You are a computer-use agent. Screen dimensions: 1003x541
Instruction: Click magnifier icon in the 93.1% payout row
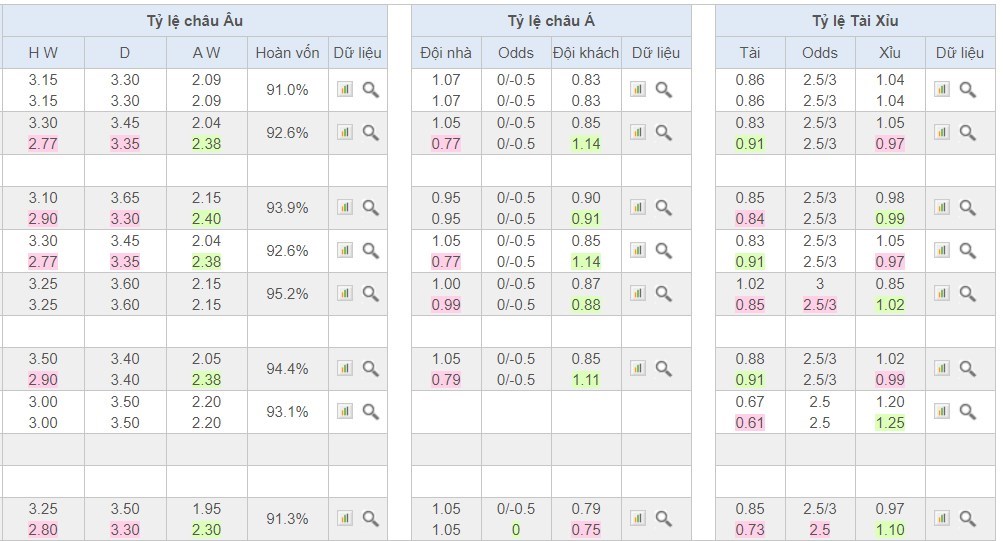[x=370, y=411]
